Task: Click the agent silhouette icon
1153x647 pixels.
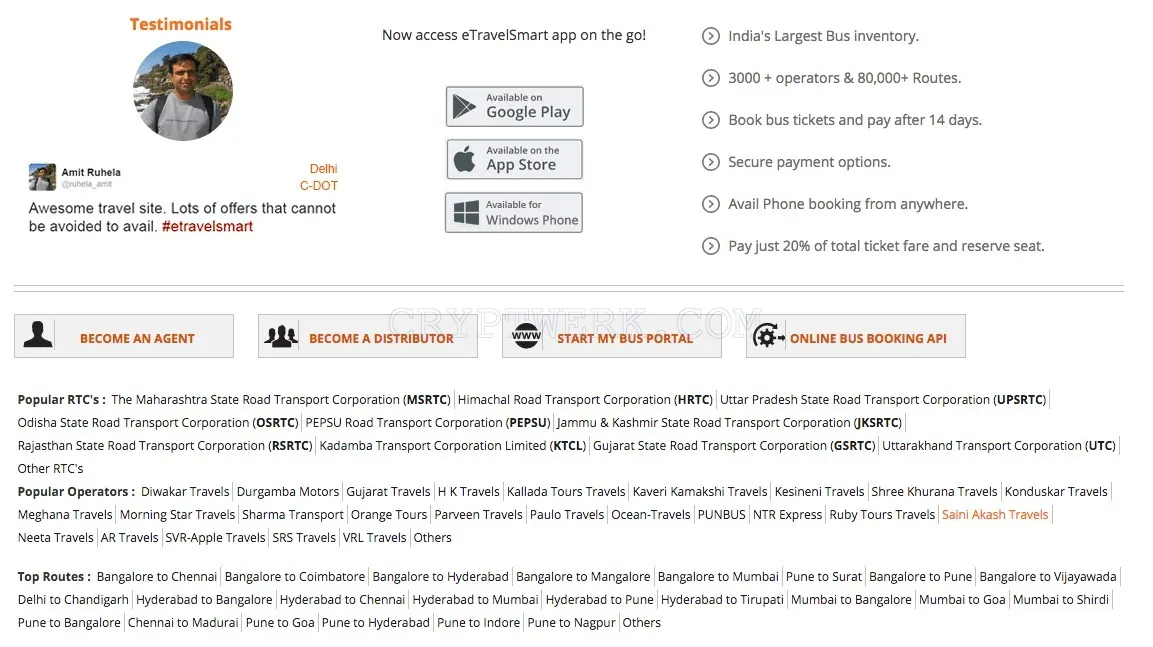Action: click(38, 335)
